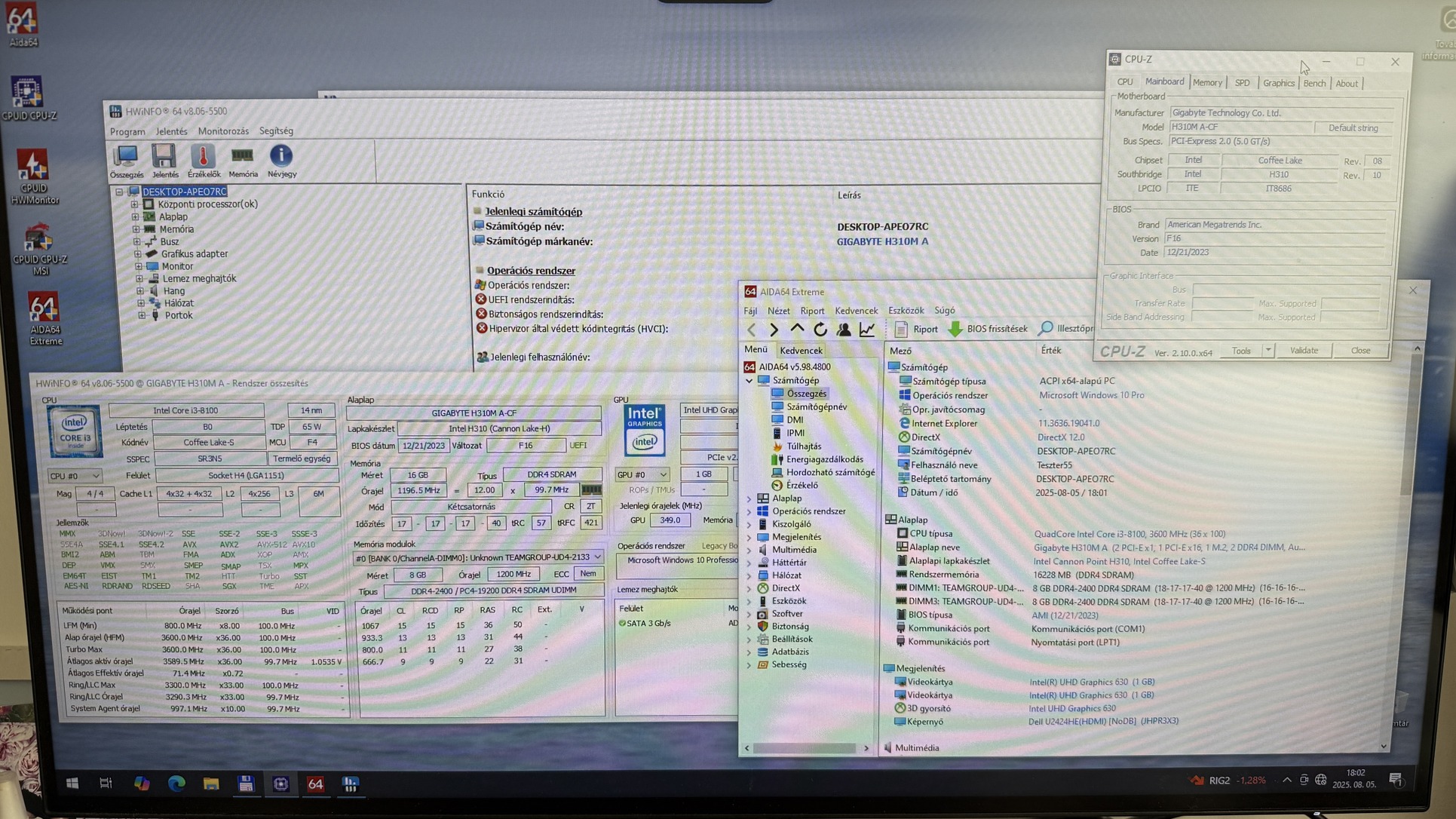Click AIDA64 refresh toolbar icon

pyautogui.click(x=820, y=330)
